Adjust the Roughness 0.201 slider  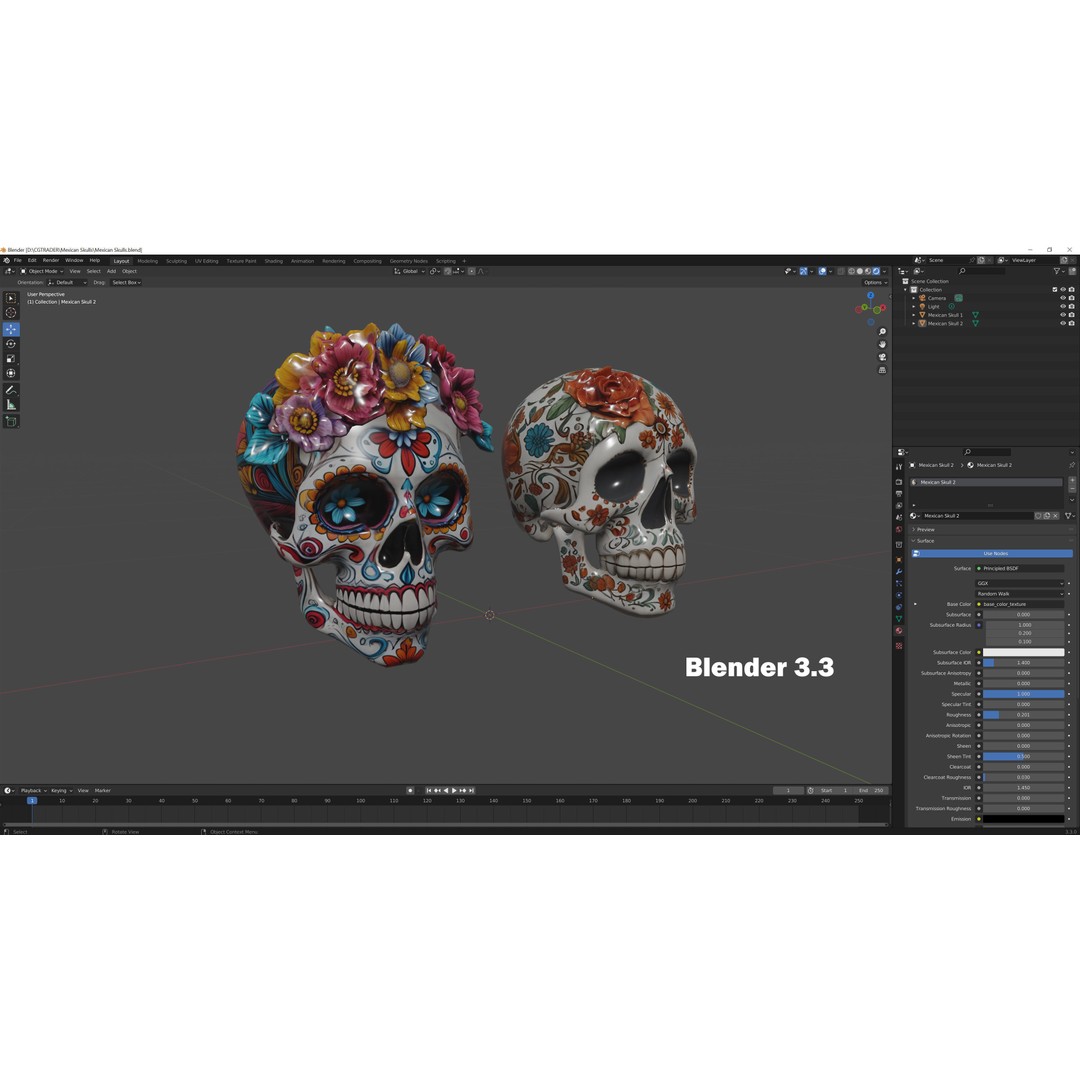(1024, 715)
